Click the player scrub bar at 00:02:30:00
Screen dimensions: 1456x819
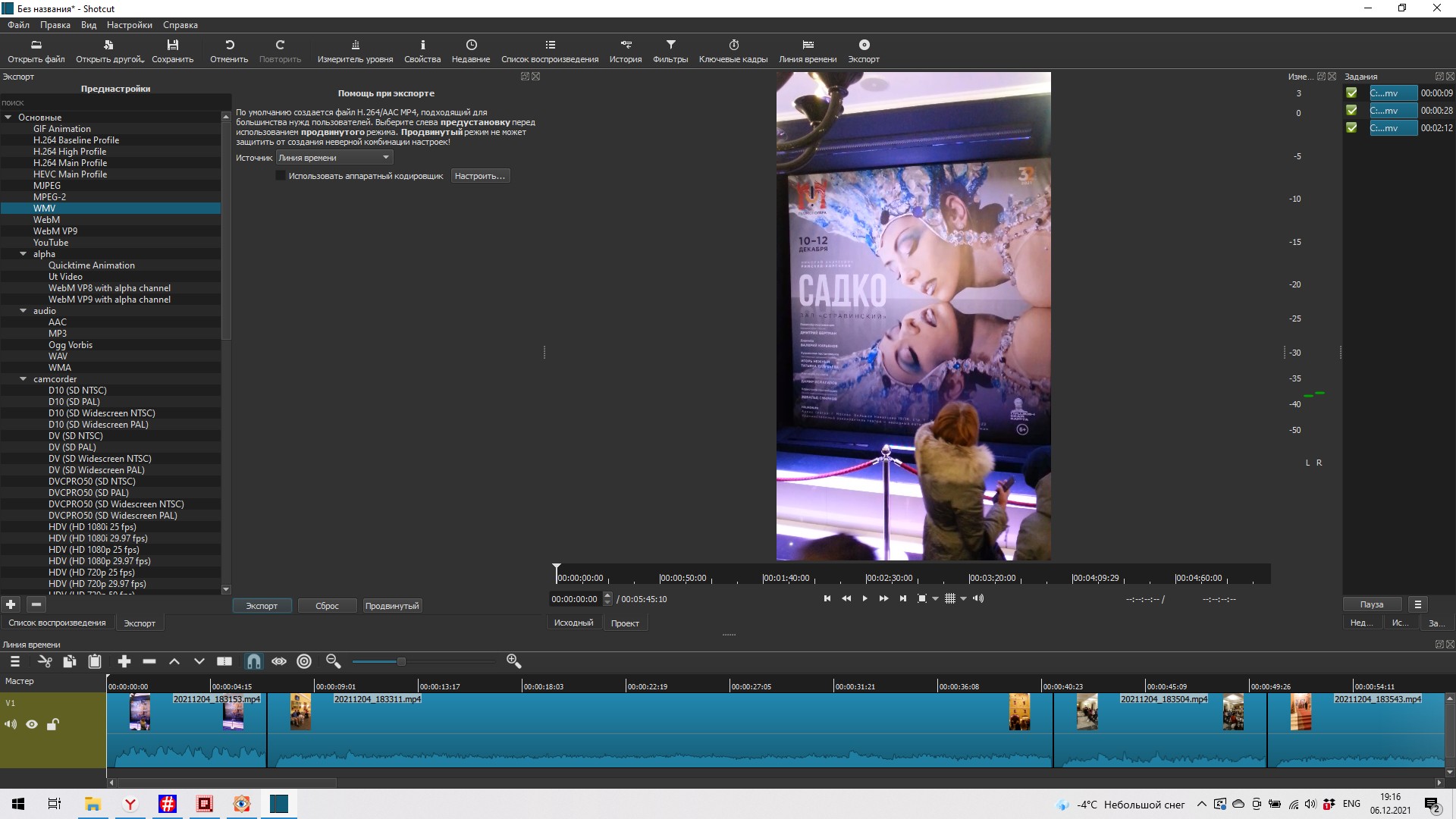tap(866, 578)
